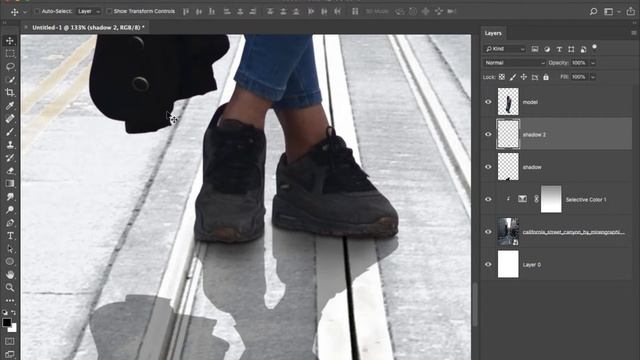Open the workspace switcher dropdown
The image size is (640, 360).
click(611, 11)
